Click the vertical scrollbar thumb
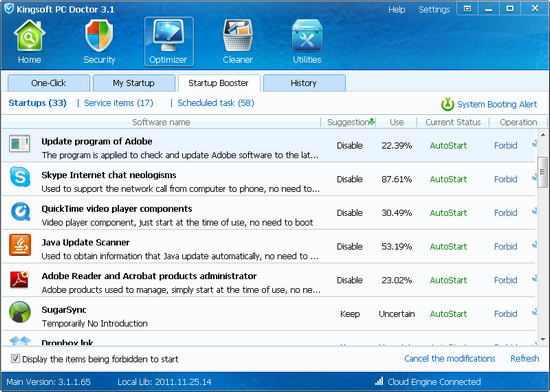This screenshot has height=392, width=550. click(x=543, y=172)
